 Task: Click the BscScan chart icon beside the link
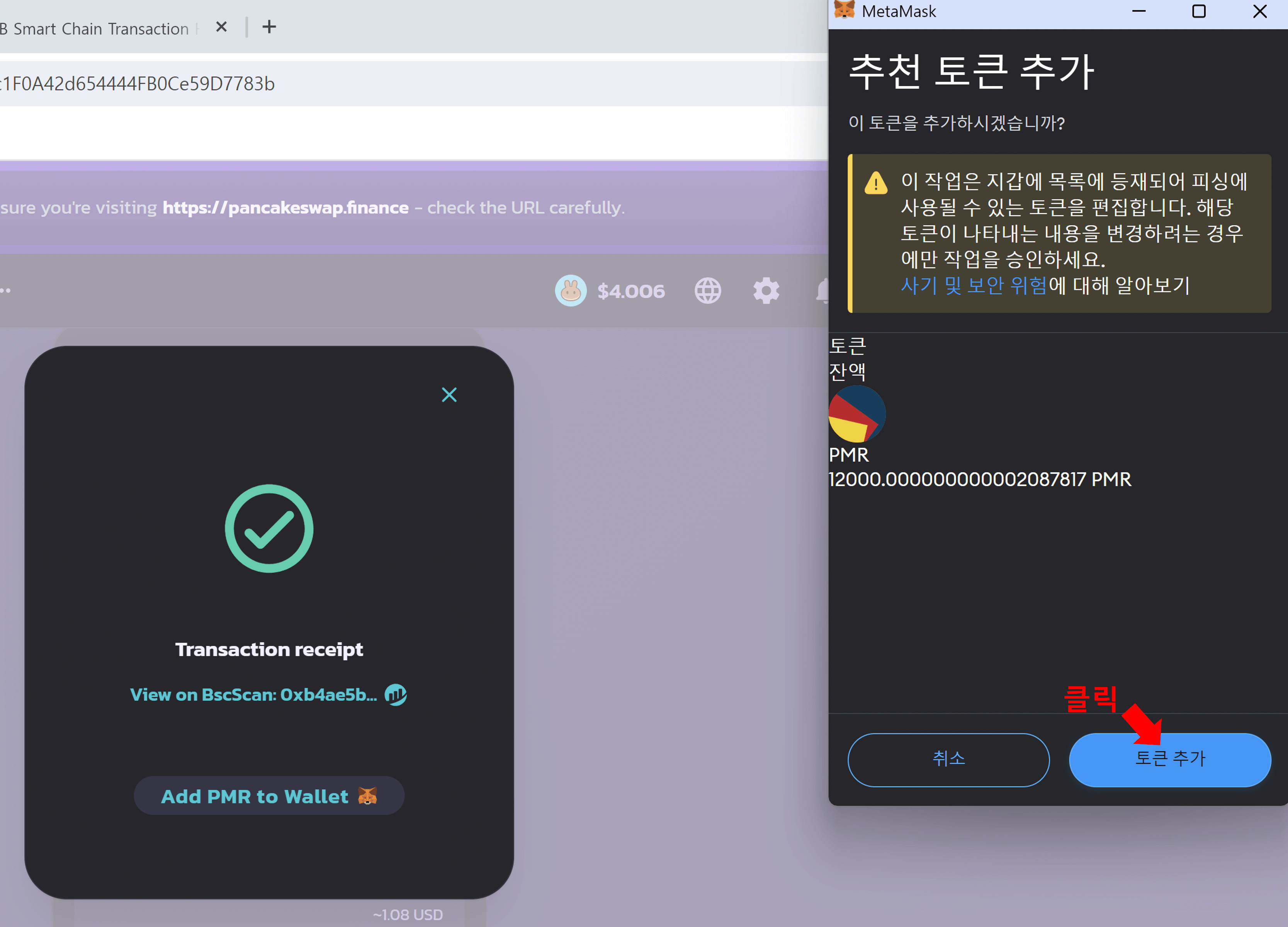396,695
